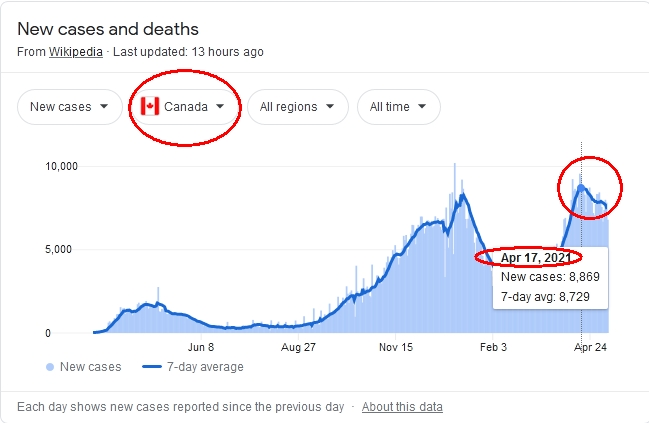The width and height of the screenshot is (649, 423).
Task: Open the New cases metric dropdown
Action: tap(70, 107)
